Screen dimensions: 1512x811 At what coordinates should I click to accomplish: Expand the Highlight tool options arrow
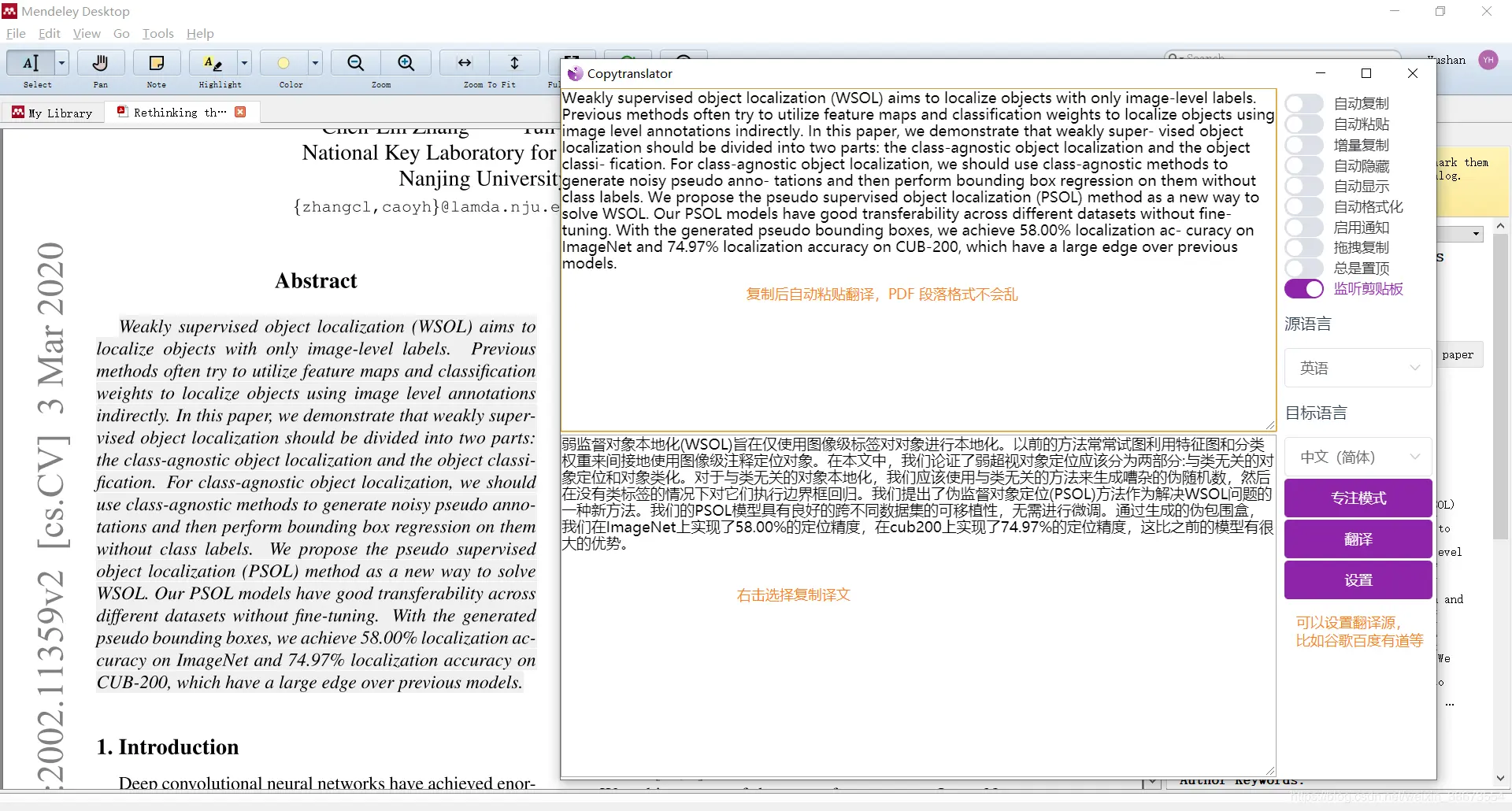244,63
